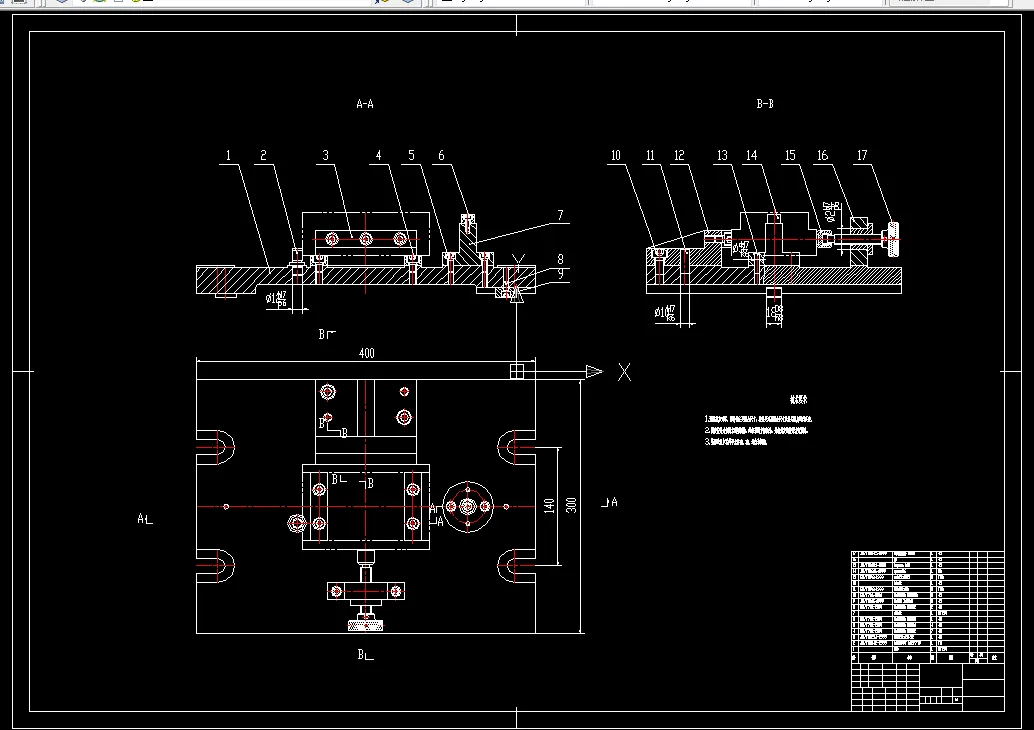The image size is (1034, 730).
Task: Select the 400 width dimension text
Action: [x=367, y=353]
